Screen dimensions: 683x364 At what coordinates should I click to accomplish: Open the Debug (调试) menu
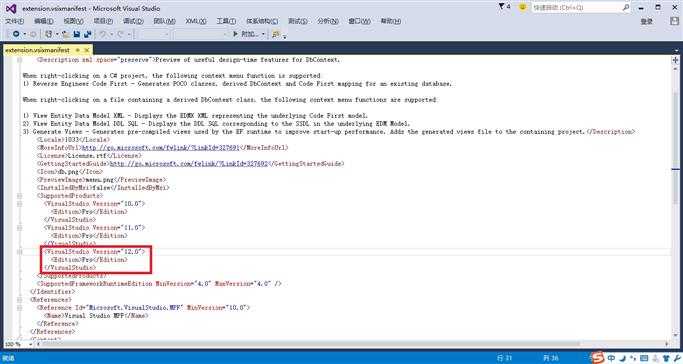tap(133, 21)
